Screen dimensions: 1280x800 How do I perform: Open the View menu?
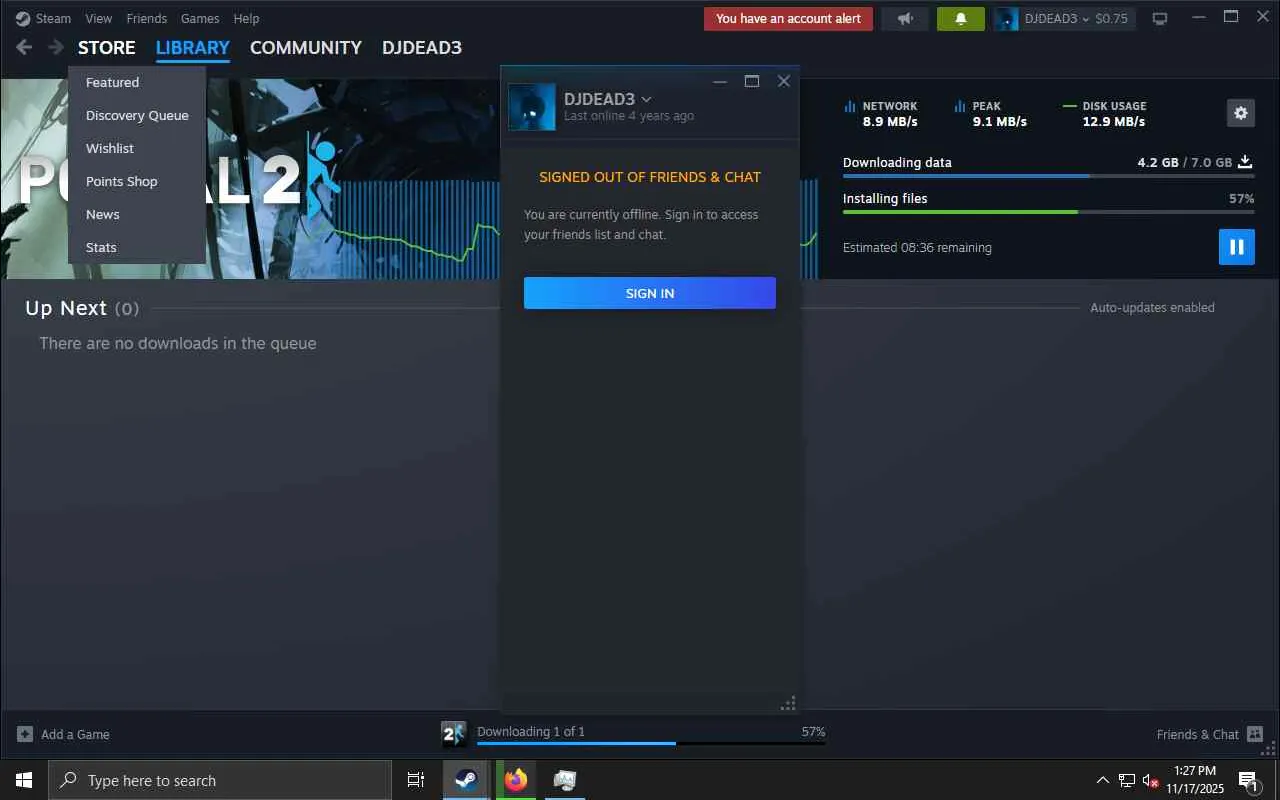tap(99, 18)
